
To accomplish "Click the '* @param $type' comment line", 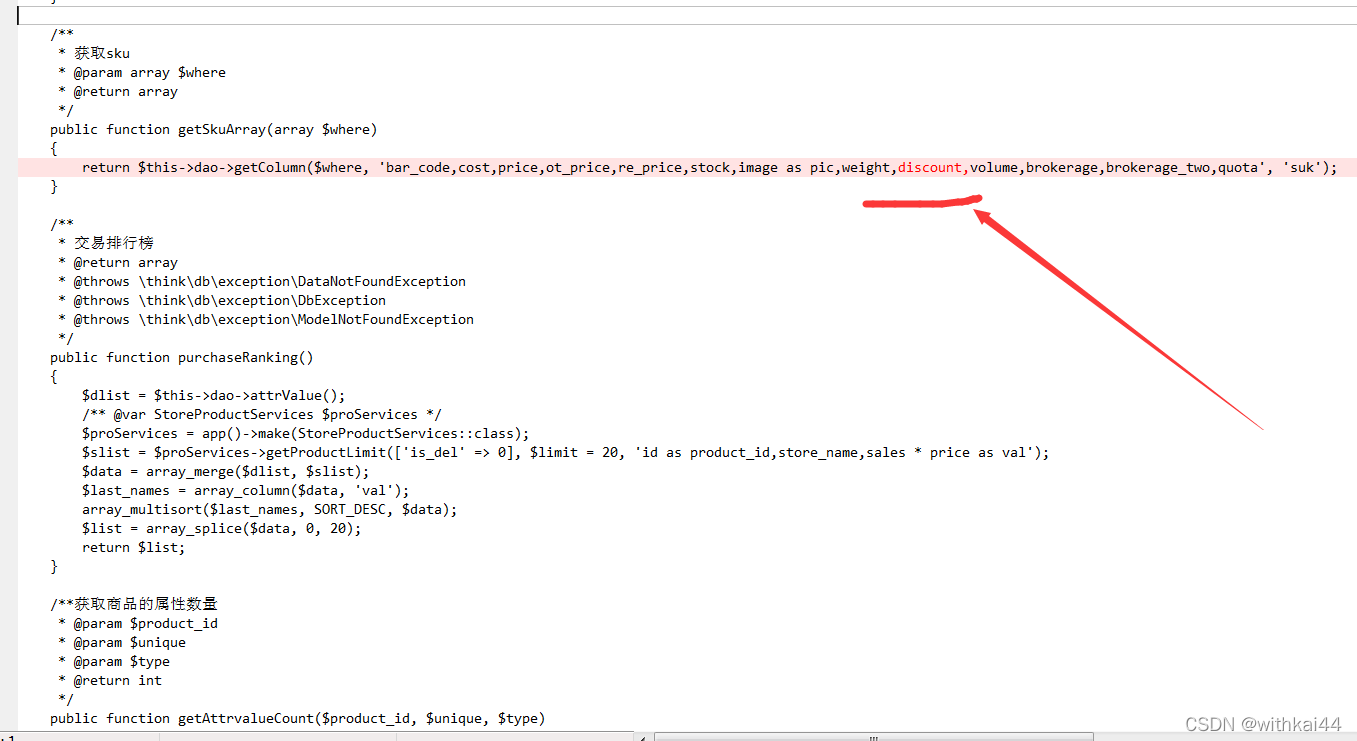I will (114, 661).
